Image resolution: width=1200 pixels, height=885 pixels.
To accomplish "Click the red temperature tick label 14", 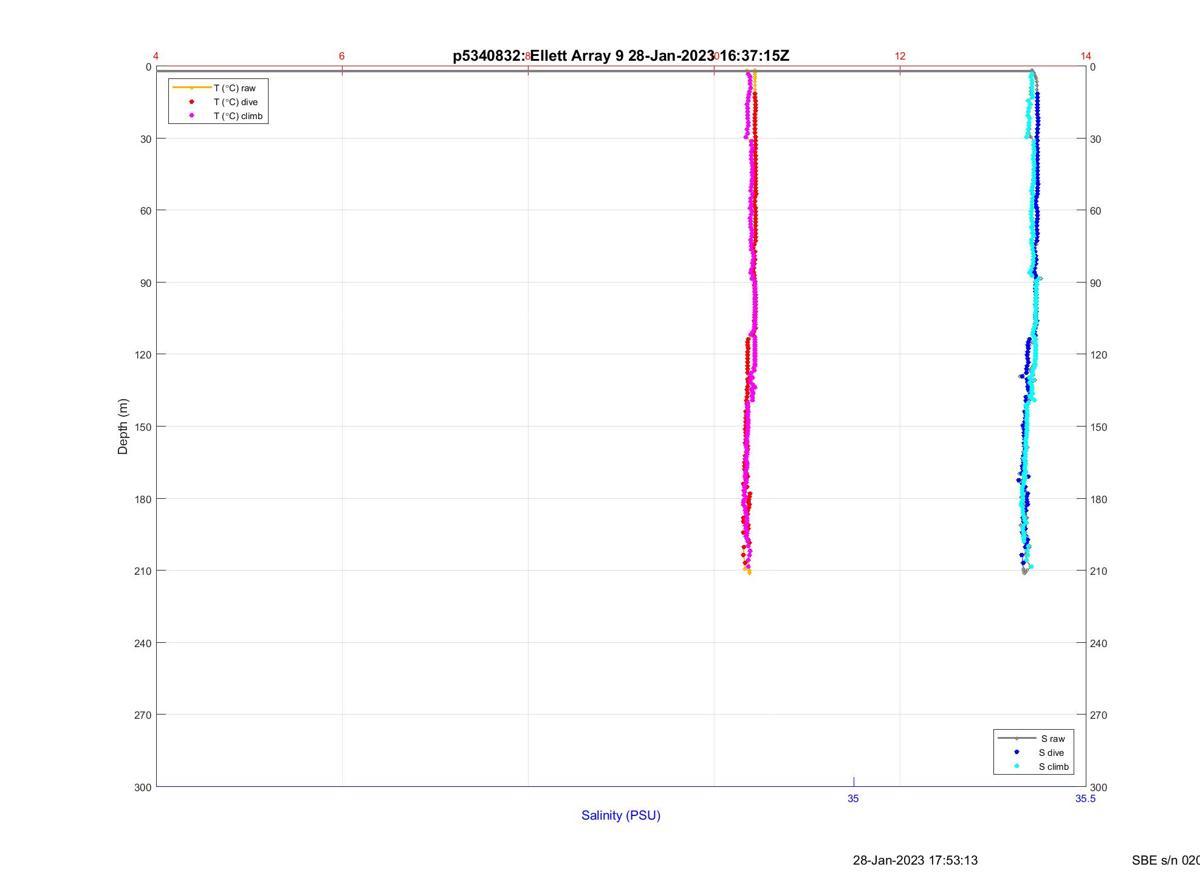I will [x=1086, y=56].
